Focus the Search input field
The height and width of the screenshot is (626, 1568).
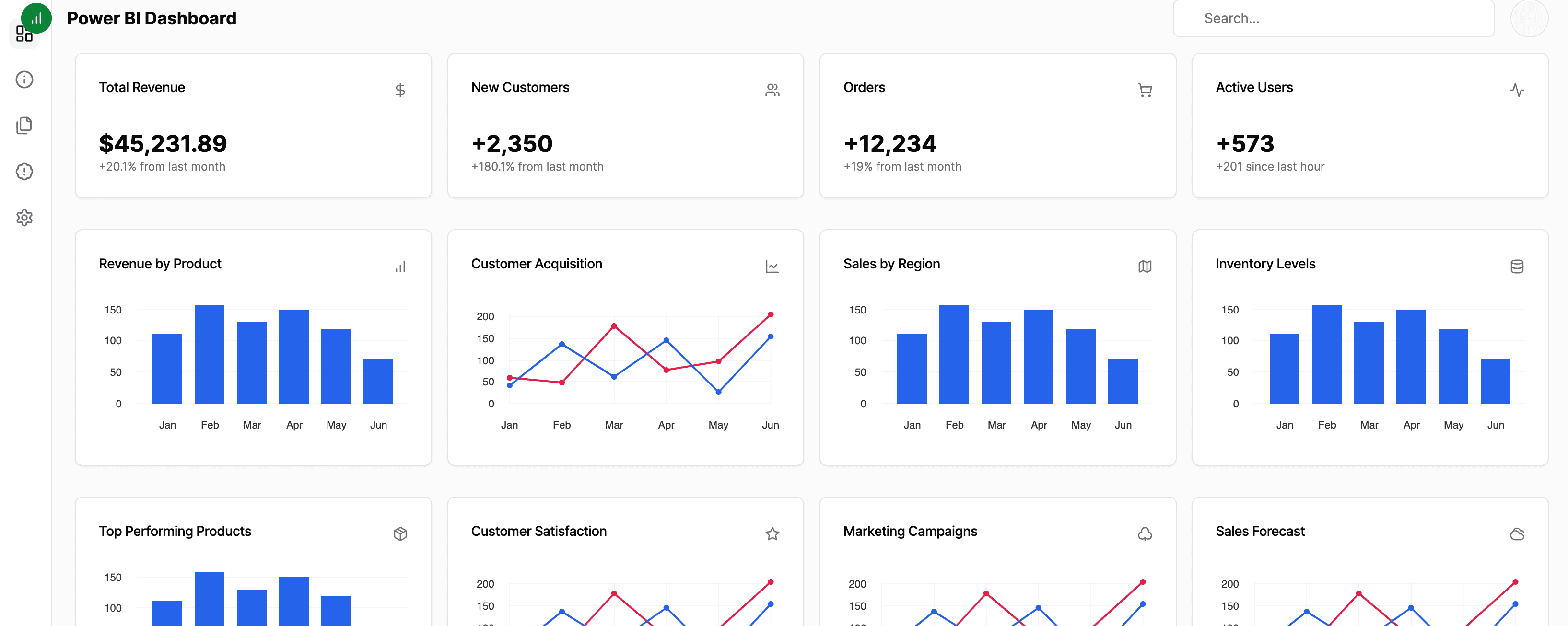point(1333,18)
